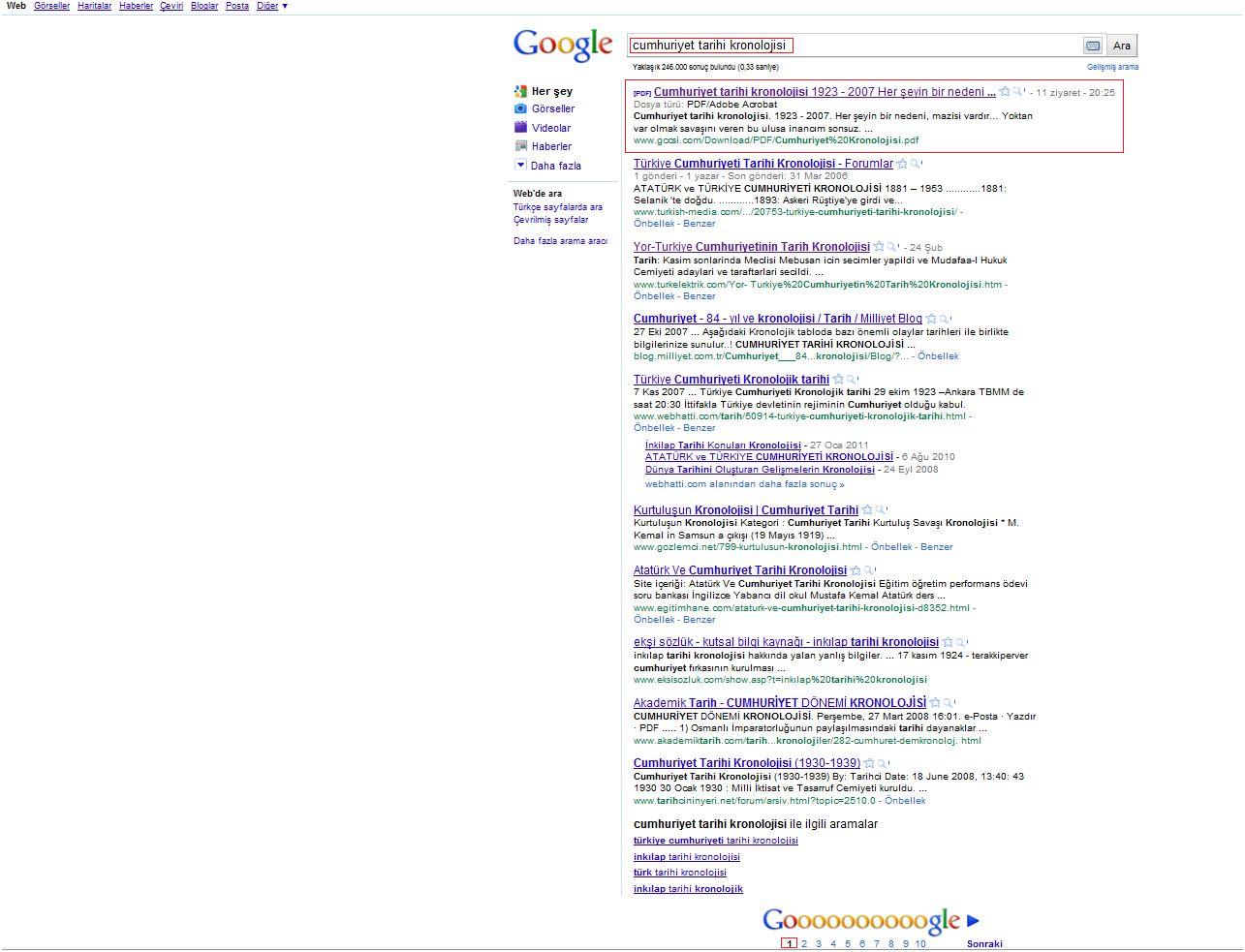Open related search 'türk tarihi kronolojisi'
This screenshot has width=1245, height=952.
(680, 873)
